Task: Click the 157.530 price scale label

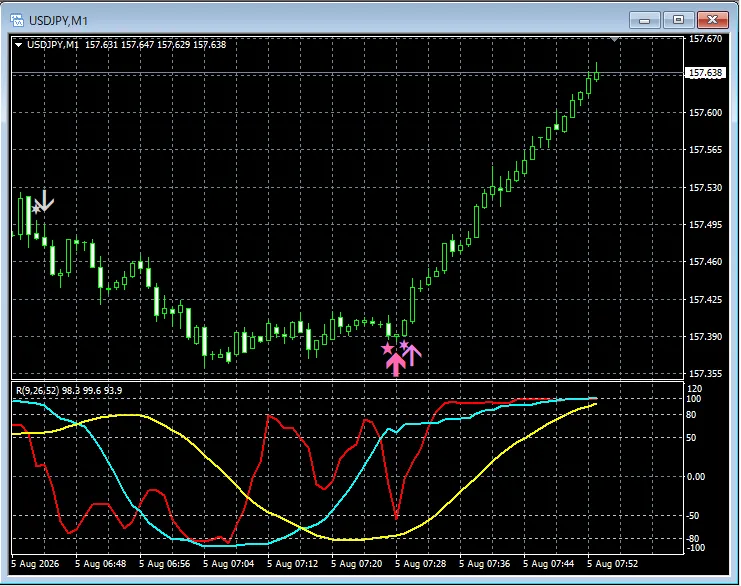Action: click(706, 188)
